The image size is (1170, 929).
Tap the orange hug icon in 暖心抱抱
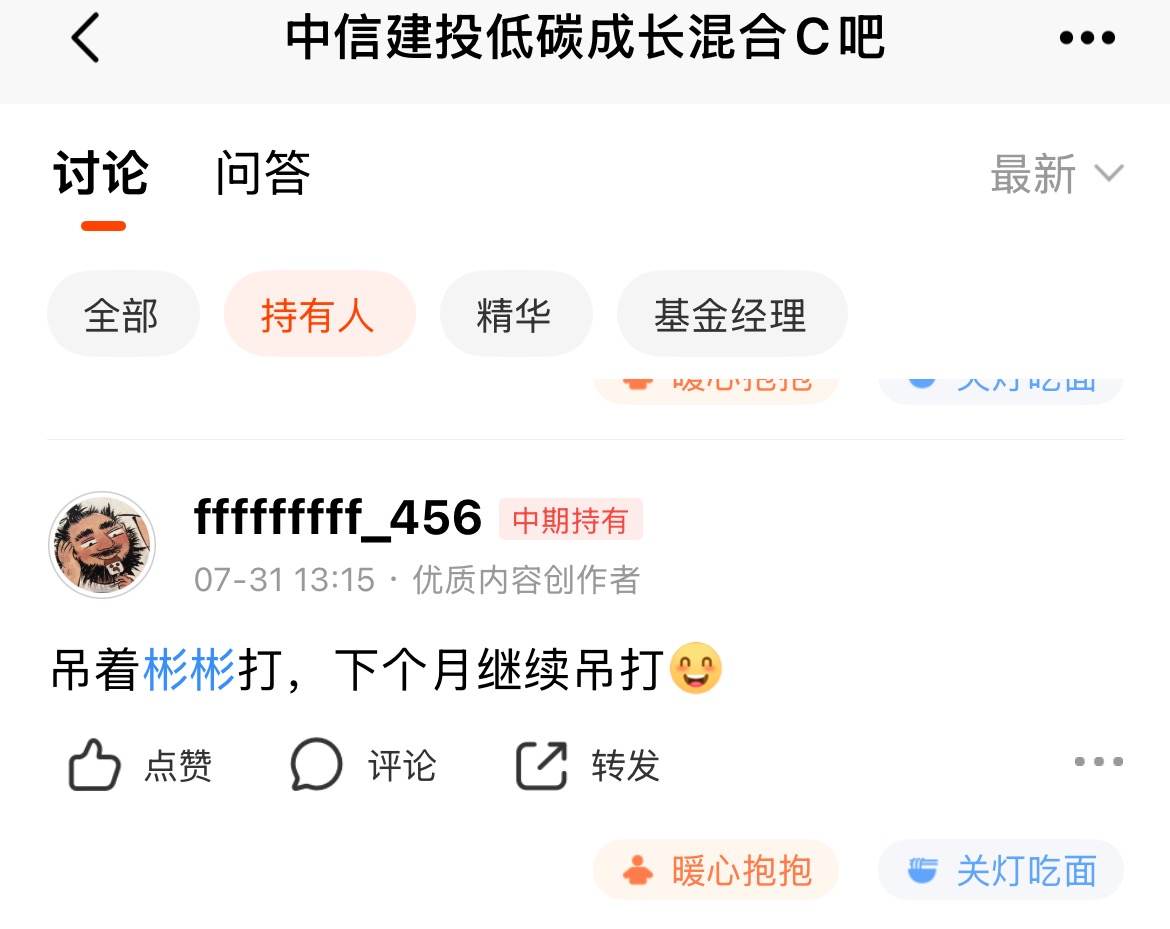(638, 870)
